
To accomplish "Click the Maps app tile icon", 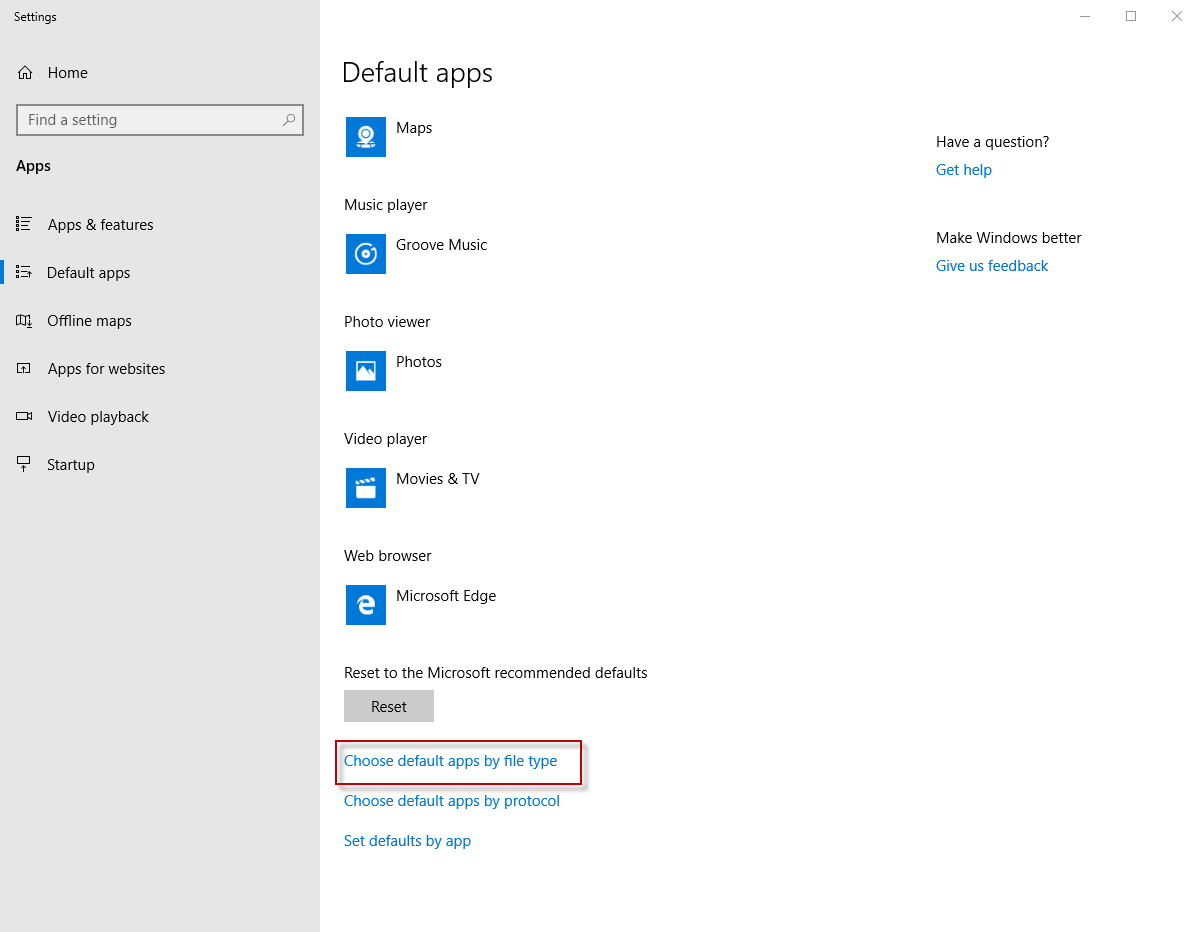I will point(366,137).
